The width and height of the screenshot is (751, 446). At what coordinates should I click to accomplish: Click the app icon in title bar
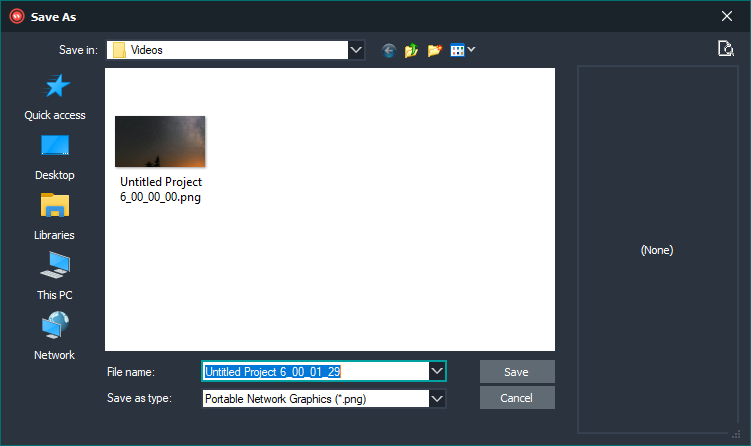(17, 16)
